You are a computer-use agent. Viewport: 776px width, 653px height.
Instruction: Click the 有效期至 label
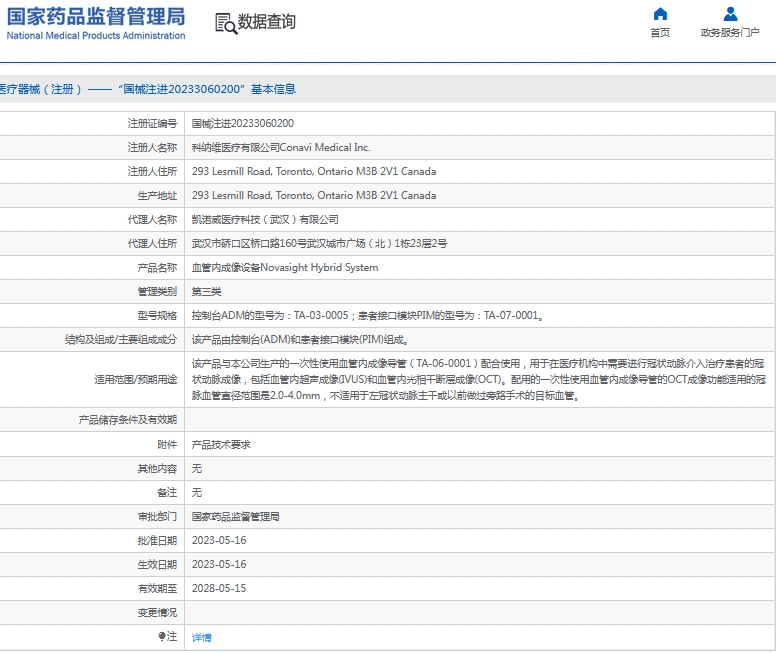point(157,589)
